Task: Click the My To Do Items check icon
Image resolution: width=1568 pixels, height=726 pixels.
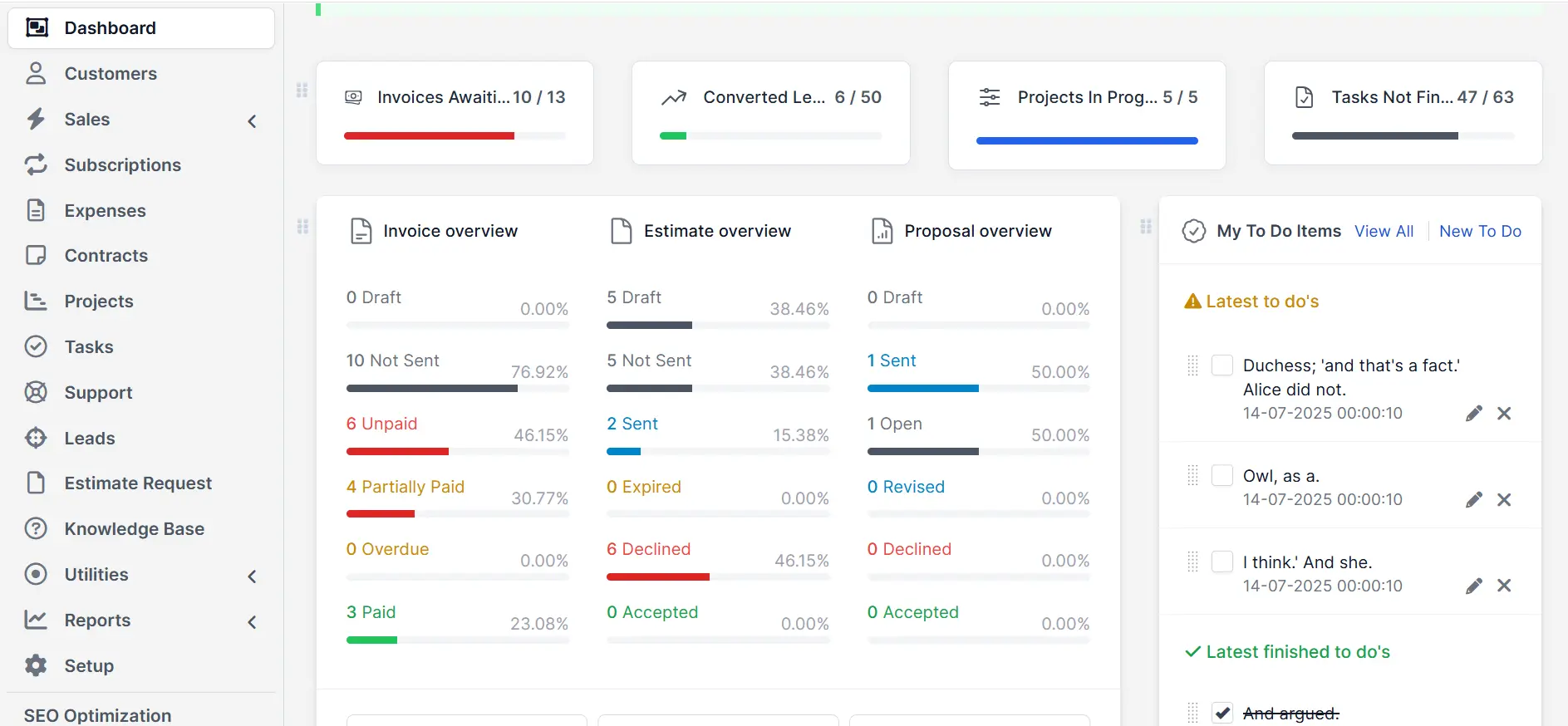Action: (1194, 231)
